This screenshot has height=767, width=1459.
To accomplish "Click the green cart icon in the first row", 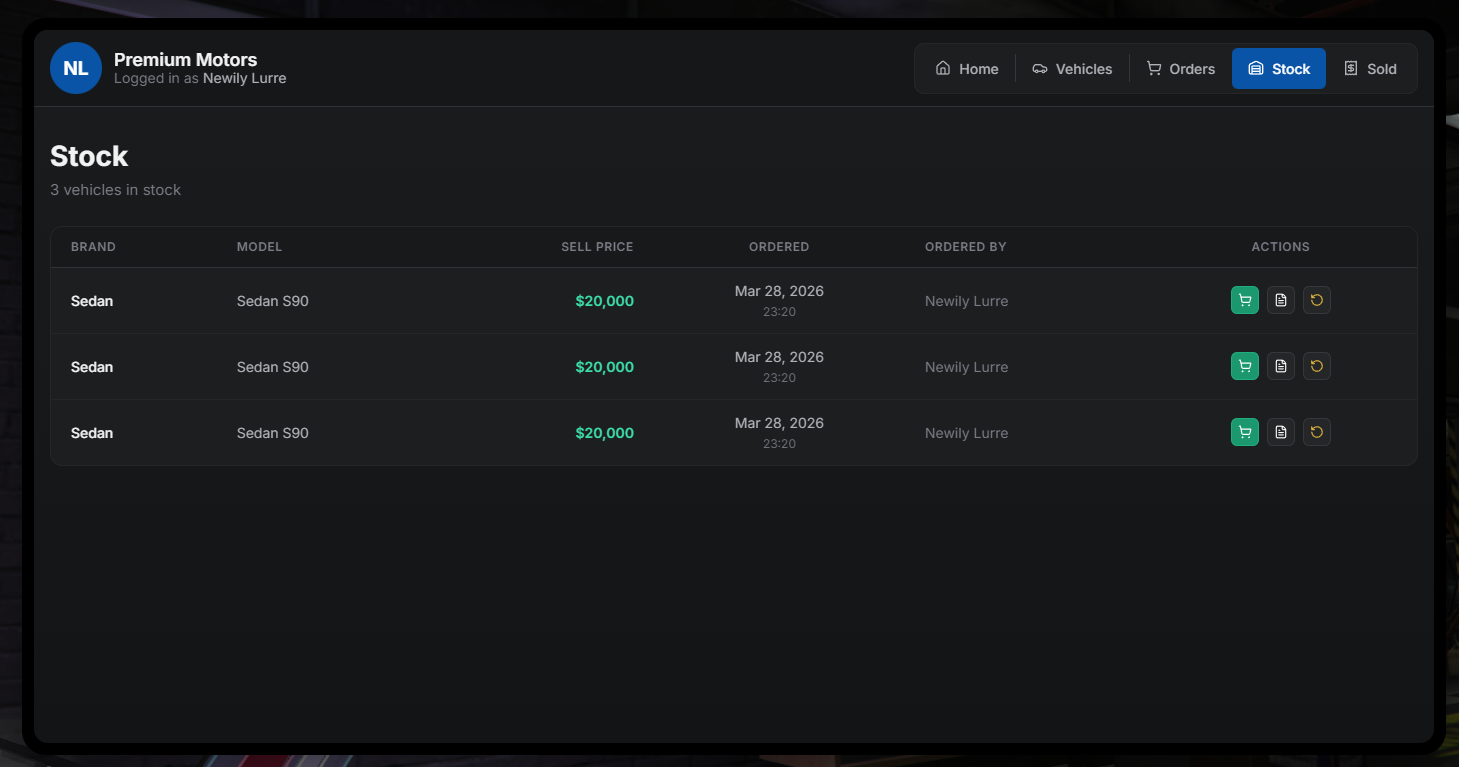I will pyautogui.click(x=1244, y=300).
